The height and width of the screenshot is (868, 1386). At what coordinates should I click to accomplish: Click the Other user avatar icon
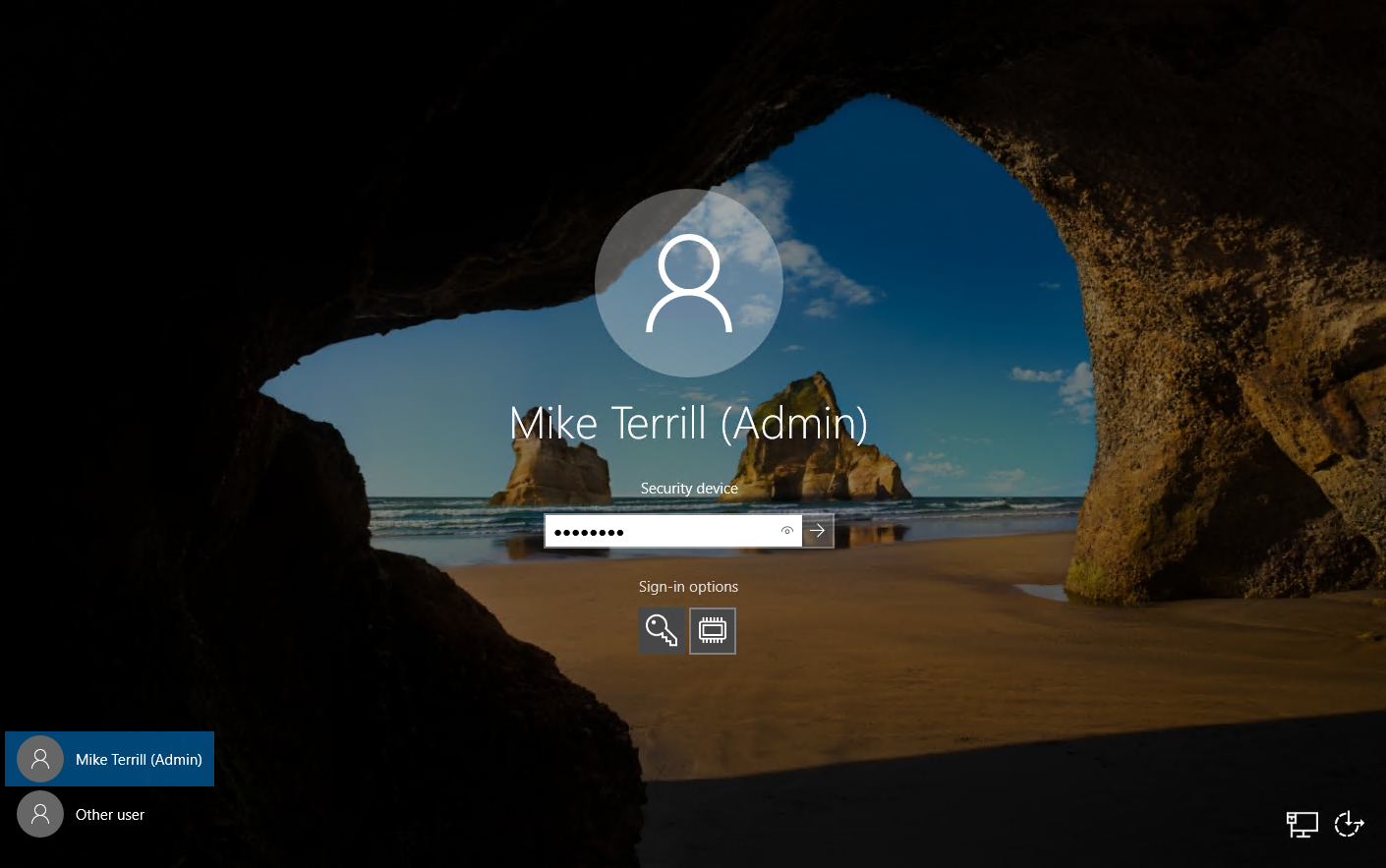[x=40, y=814]
